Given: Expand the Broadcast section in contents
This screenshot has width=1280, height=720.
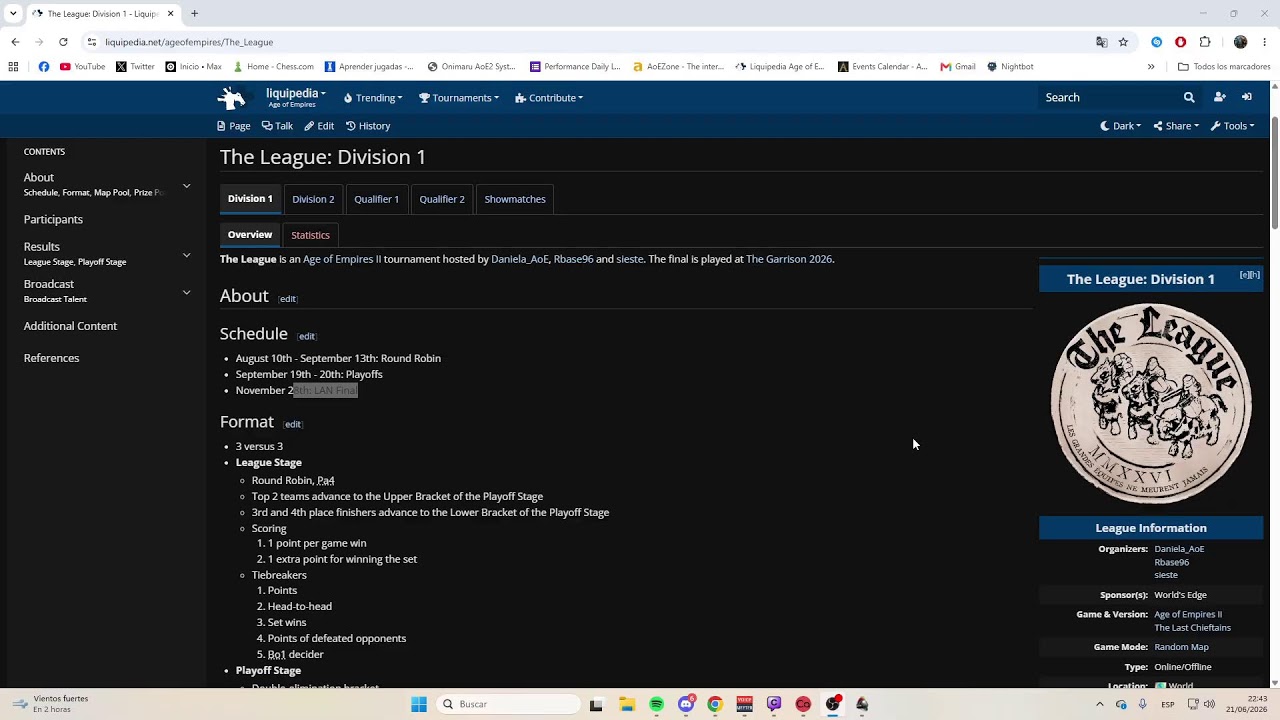Looking at the screenshot, I should point(186,292).
